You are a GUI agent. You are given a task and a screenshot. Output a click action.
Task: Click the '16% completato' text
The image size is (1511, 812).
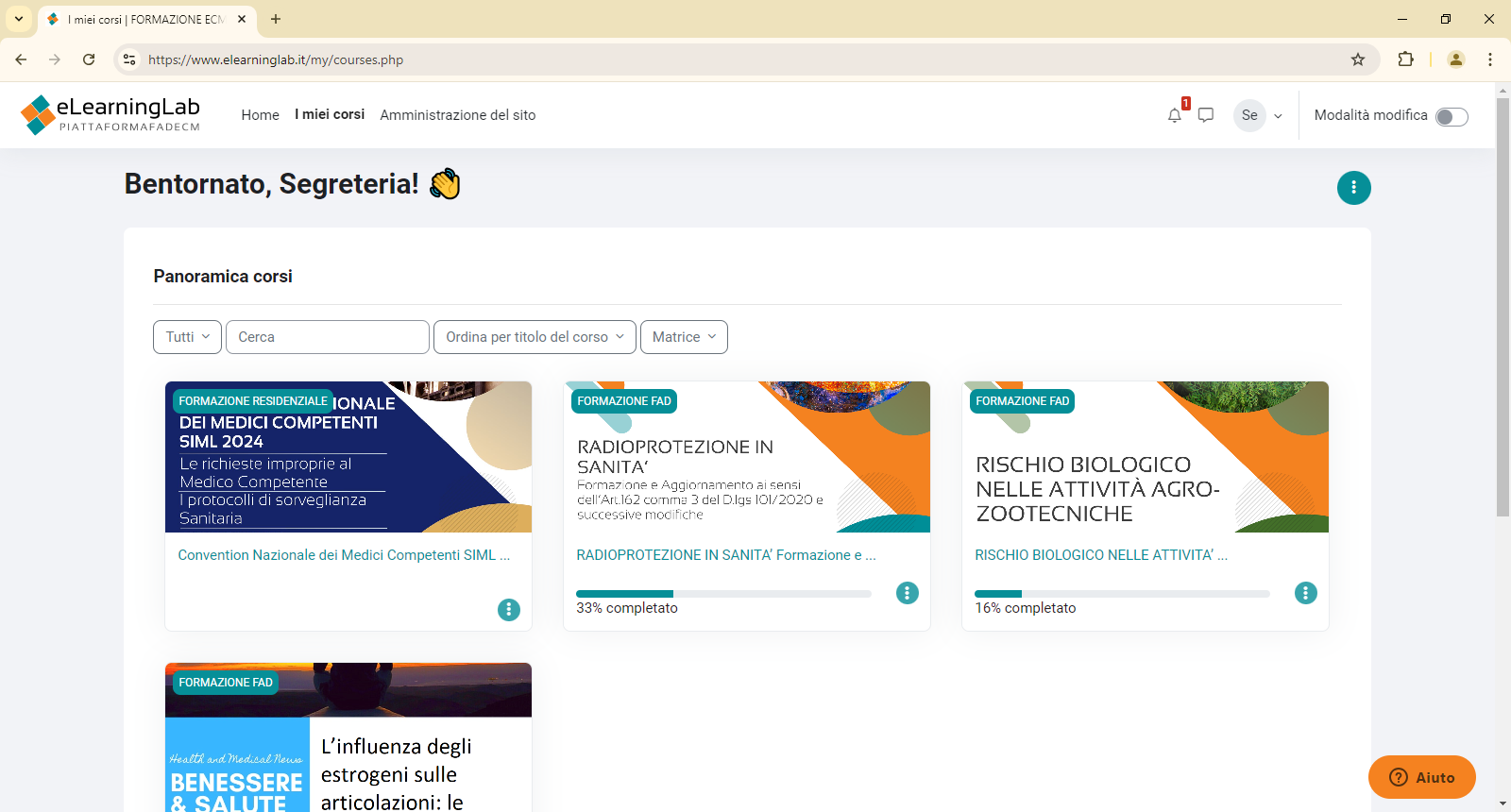(1026, 608)
